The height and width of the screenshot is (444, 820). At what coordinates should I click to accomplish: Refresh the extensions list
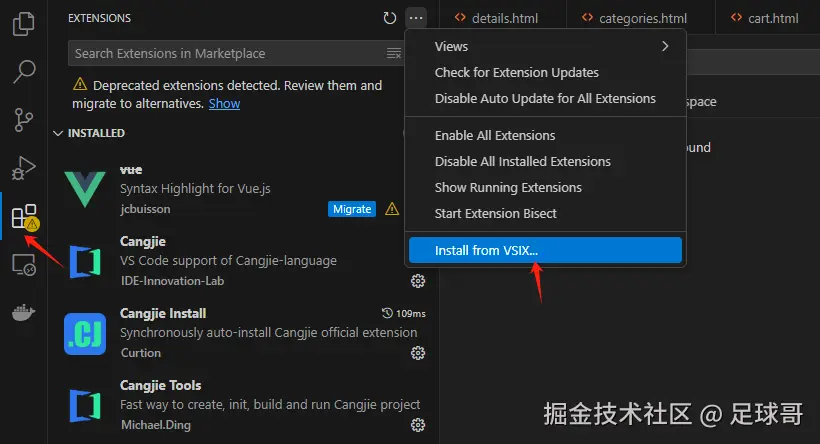click(390, 18)
